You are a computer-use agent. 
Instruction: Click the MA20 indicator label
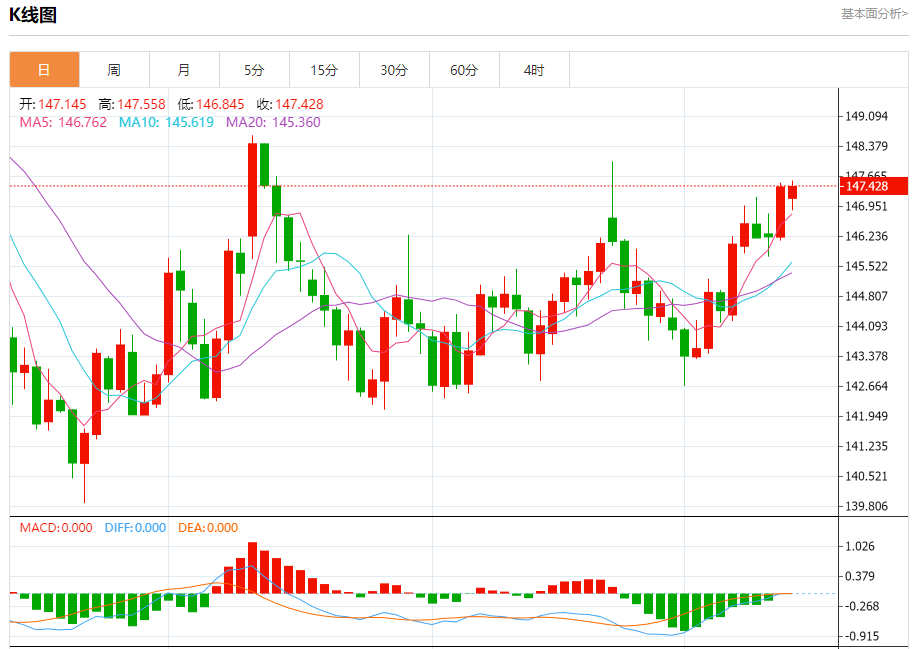tap(273, 122)
